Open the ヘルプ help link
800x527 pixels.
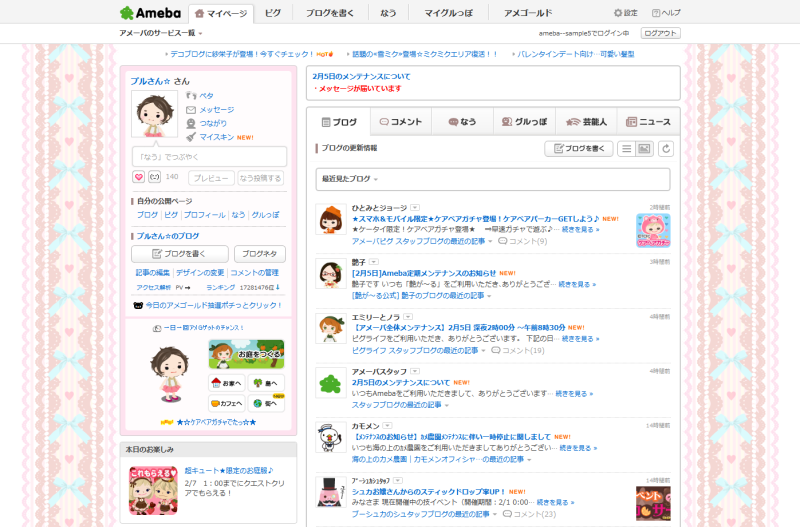tap(666, 13)
